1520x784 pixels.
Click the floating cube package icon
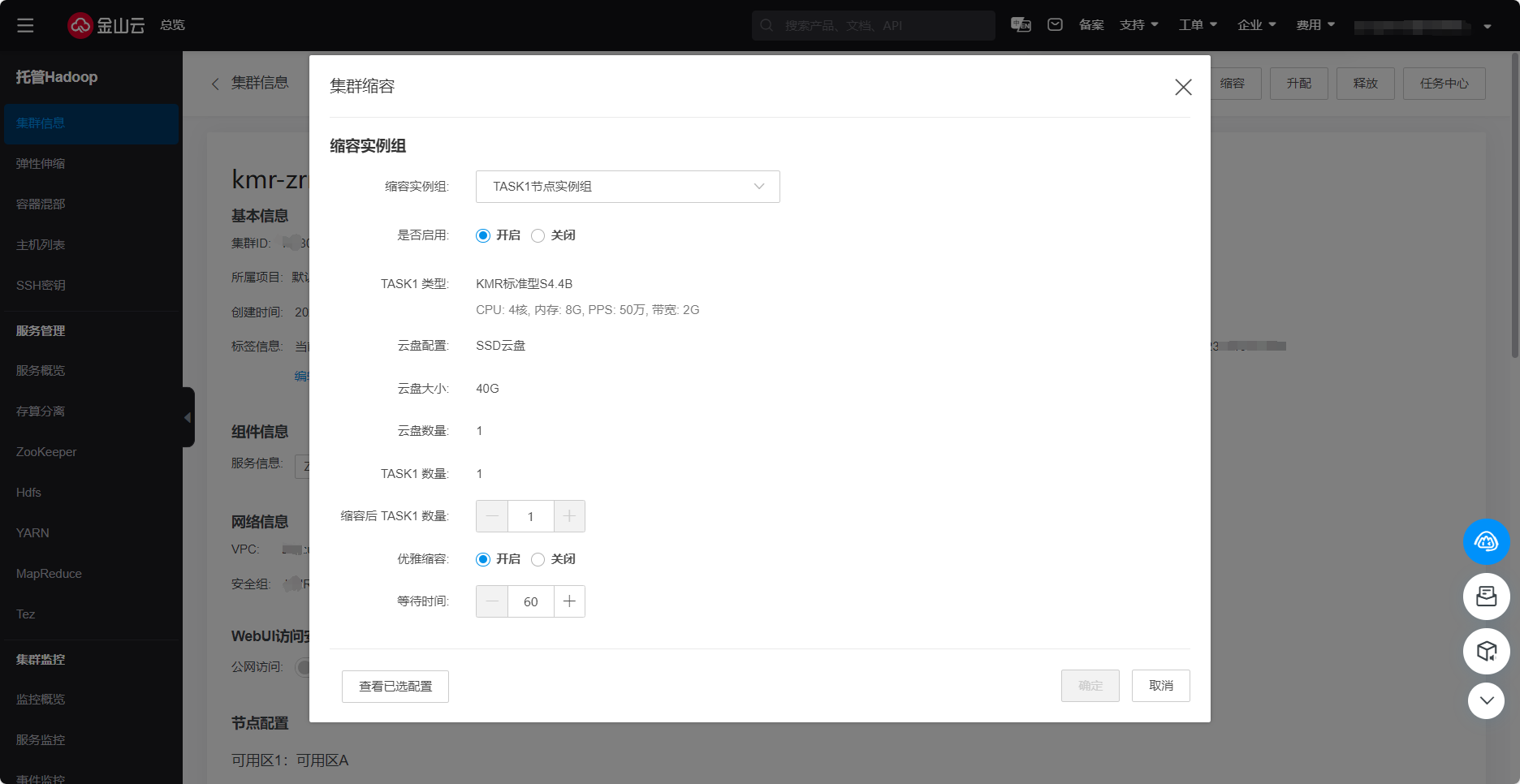[1486, 651]
